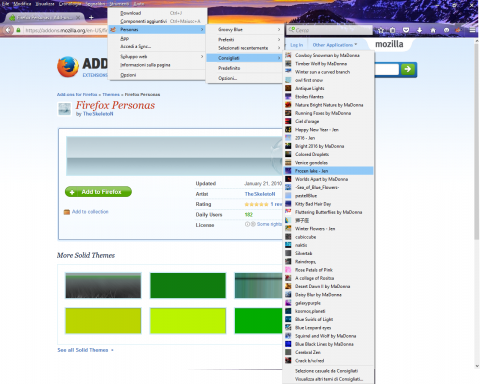Click the bookmark star icon in toolbar
Image resolution: width=480 pixels, height=384 pixels.
click(x=381, y=30)
